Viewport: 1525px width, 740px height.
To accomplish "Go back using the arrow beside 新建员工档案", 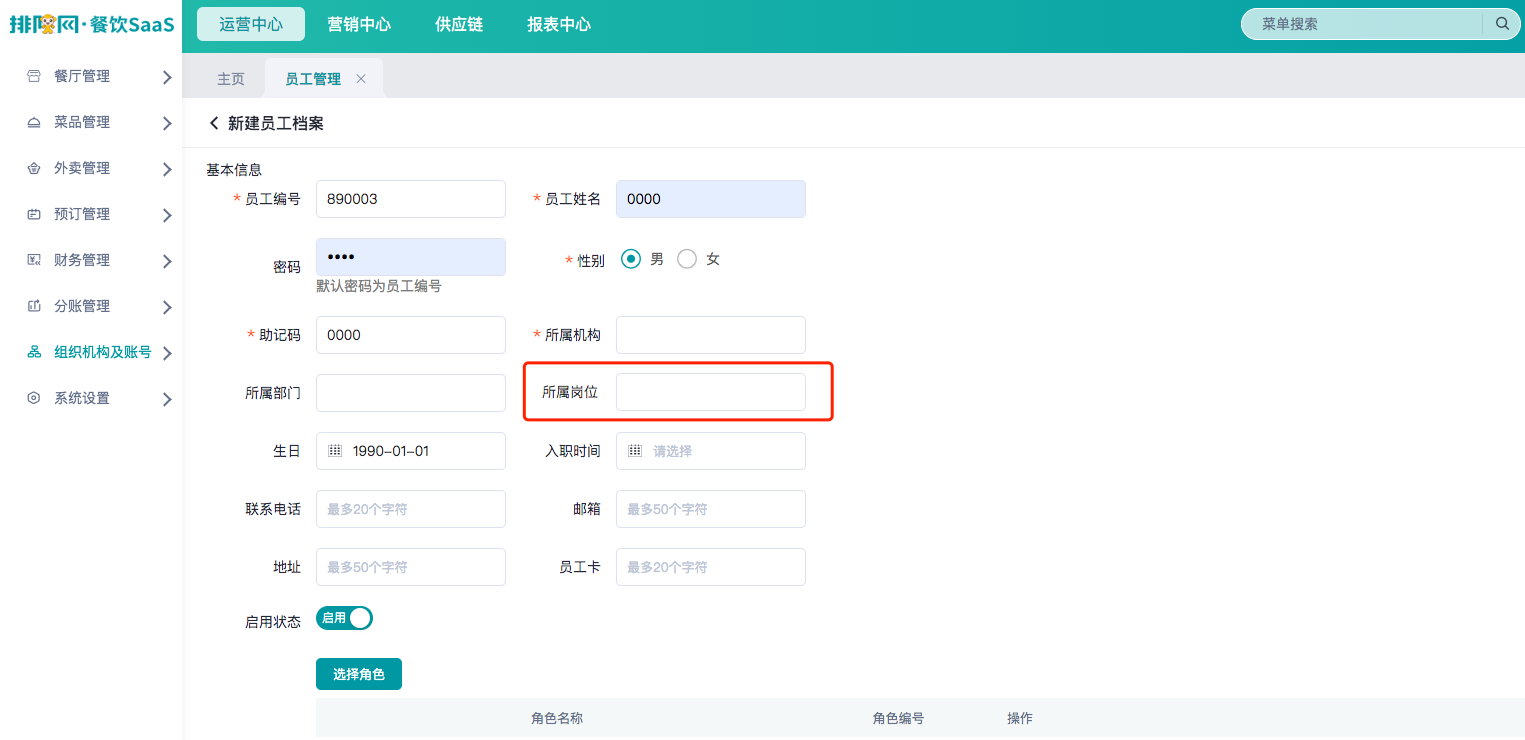I will tap(213, 123).
